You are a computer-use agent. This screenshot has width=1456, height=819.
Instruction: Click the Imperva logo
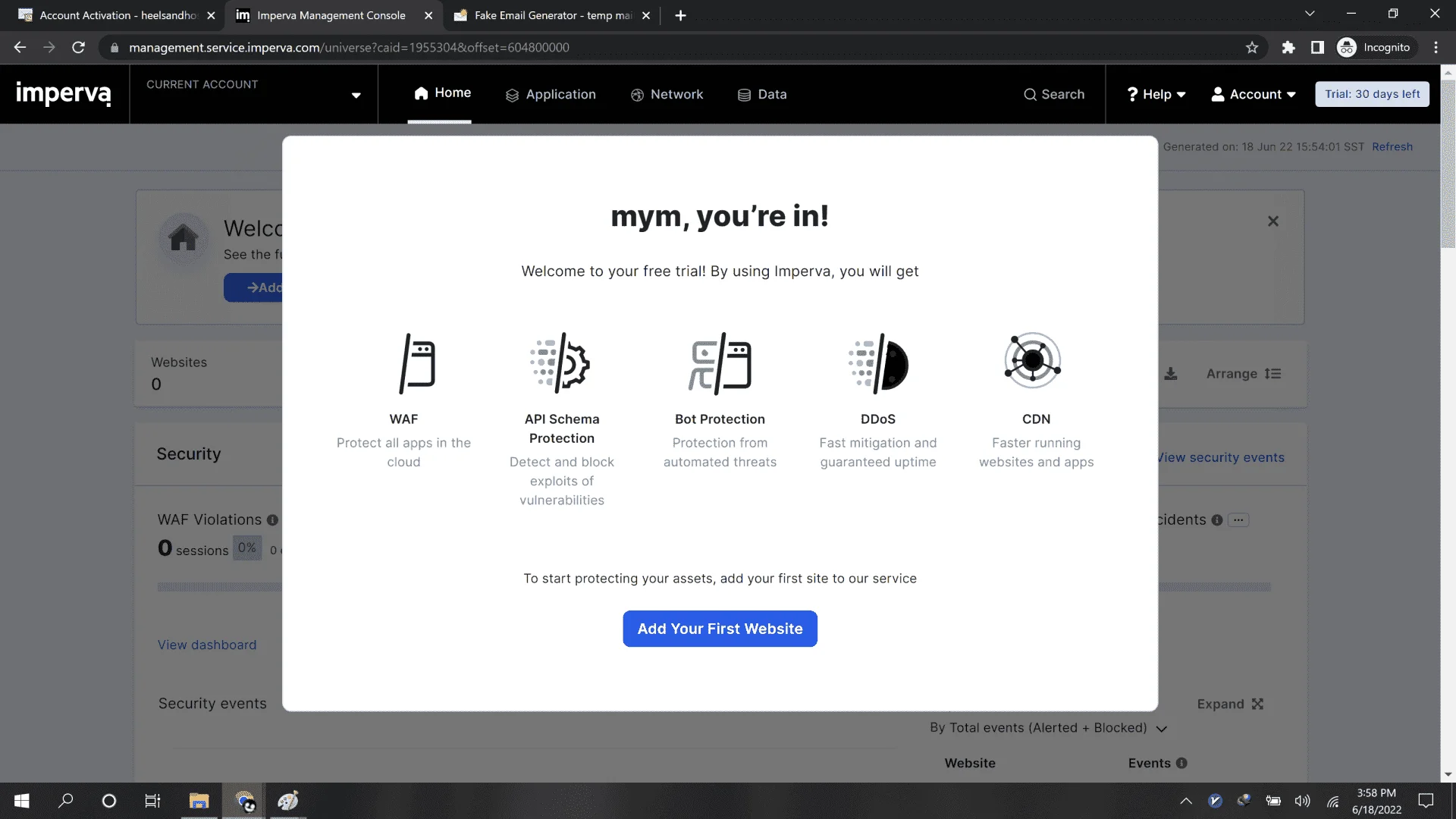pos(64,94)
